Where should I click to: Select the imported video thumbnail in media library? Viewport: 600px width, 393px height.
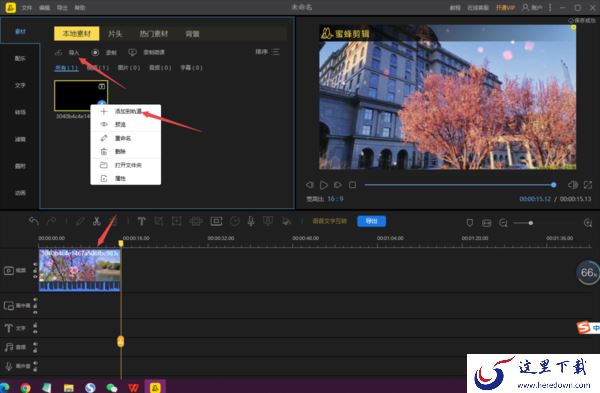tap(81, 95)
